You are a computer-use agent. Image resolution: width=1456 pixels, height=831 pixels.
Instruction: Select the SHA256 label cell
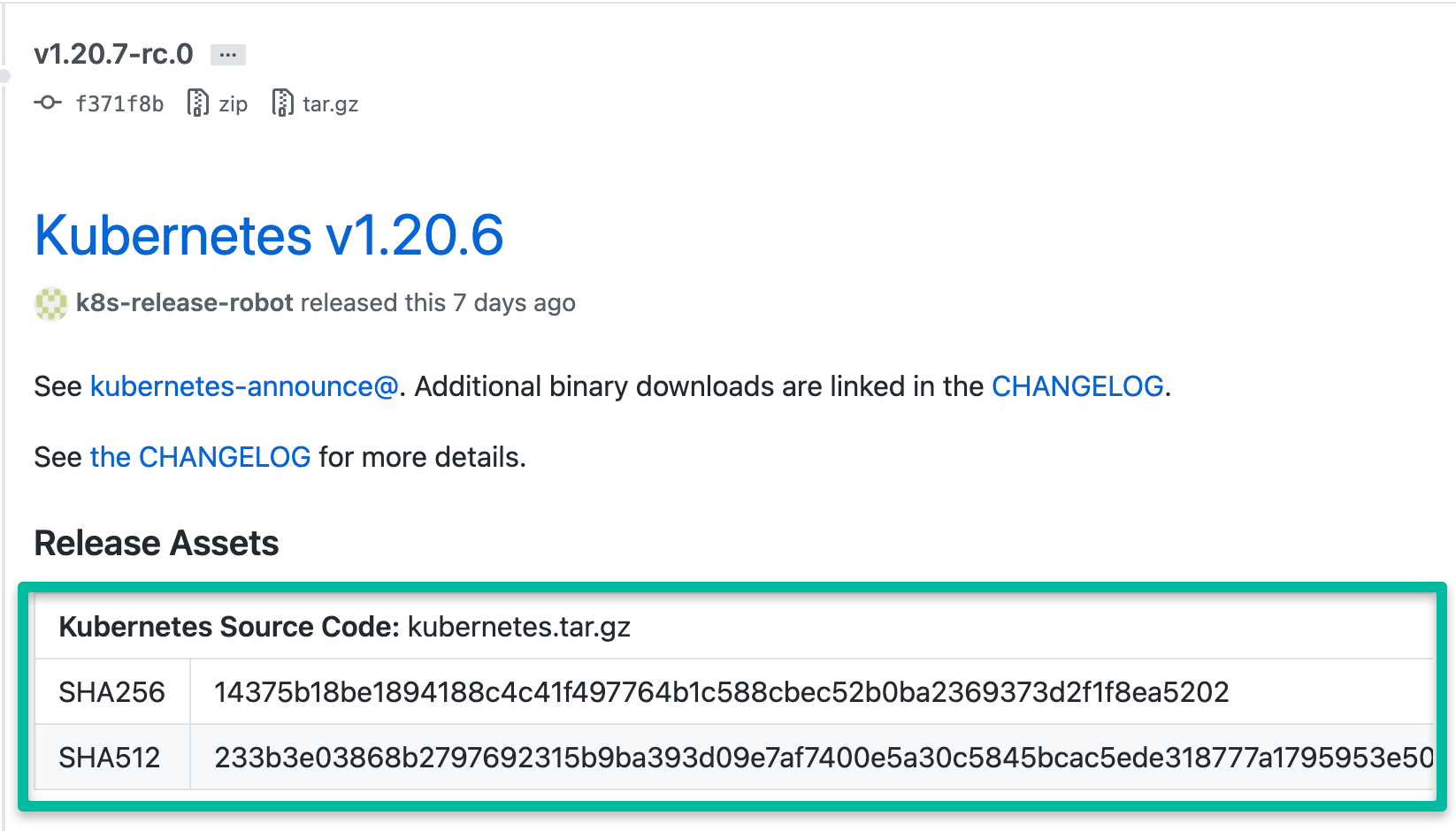111,692
